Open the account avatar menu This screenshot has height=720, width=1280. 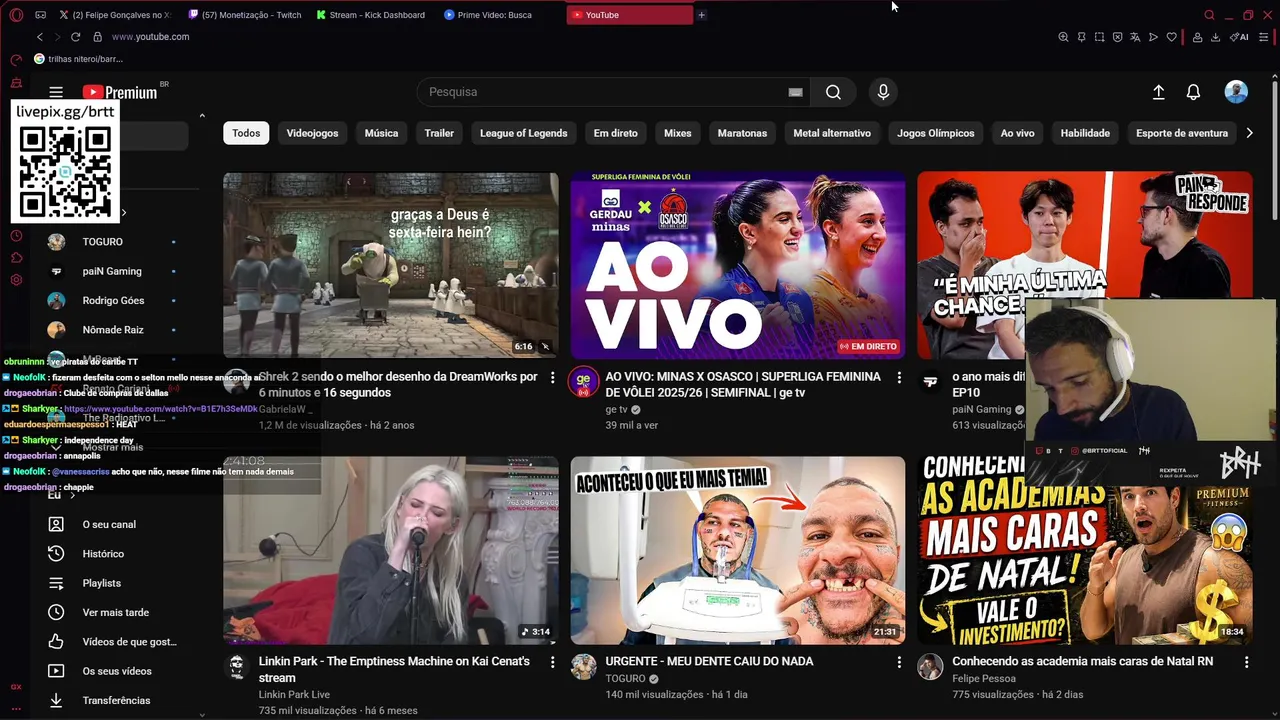[1236, 92]
